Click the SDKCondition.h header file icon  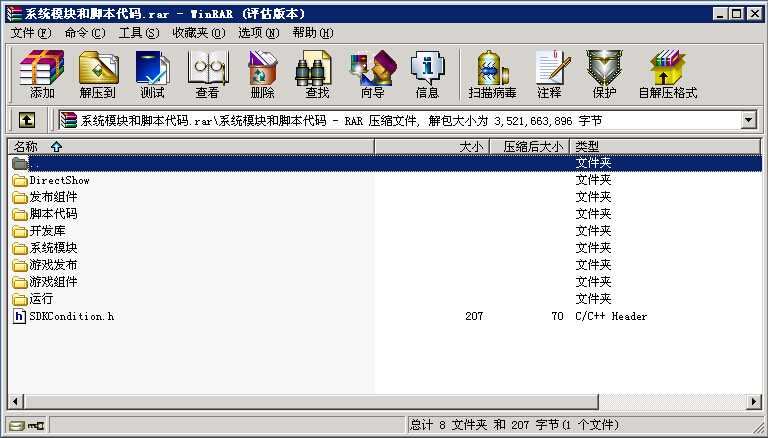(19, 316)
